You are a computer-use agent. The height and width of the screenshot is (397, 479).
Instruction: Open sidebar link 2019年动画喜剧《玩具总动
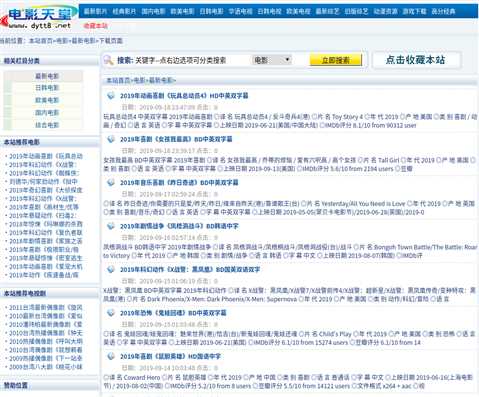coord(46,156)
